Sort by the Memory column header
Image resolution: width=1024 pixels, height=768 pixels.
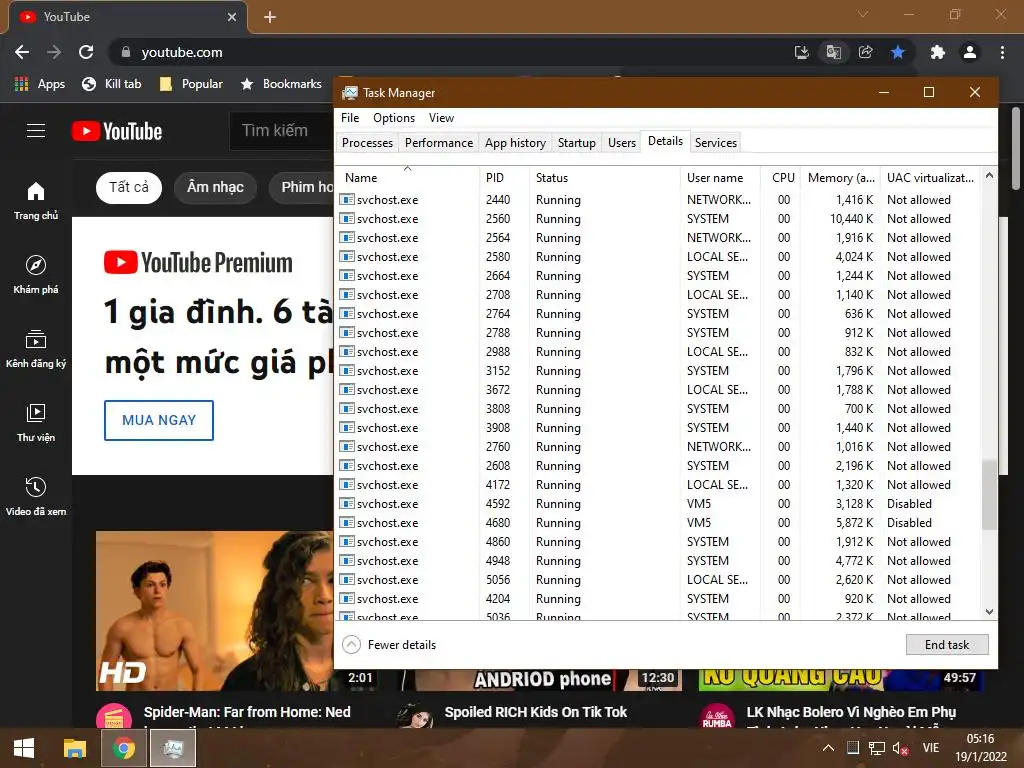pyautogui.click(x=840, y=178)
